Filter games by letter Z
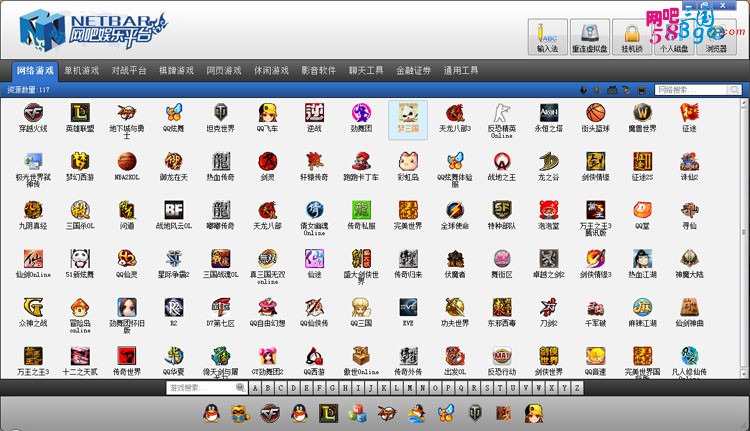Viewport: 750px width, 431px height. tap(577, 388)
